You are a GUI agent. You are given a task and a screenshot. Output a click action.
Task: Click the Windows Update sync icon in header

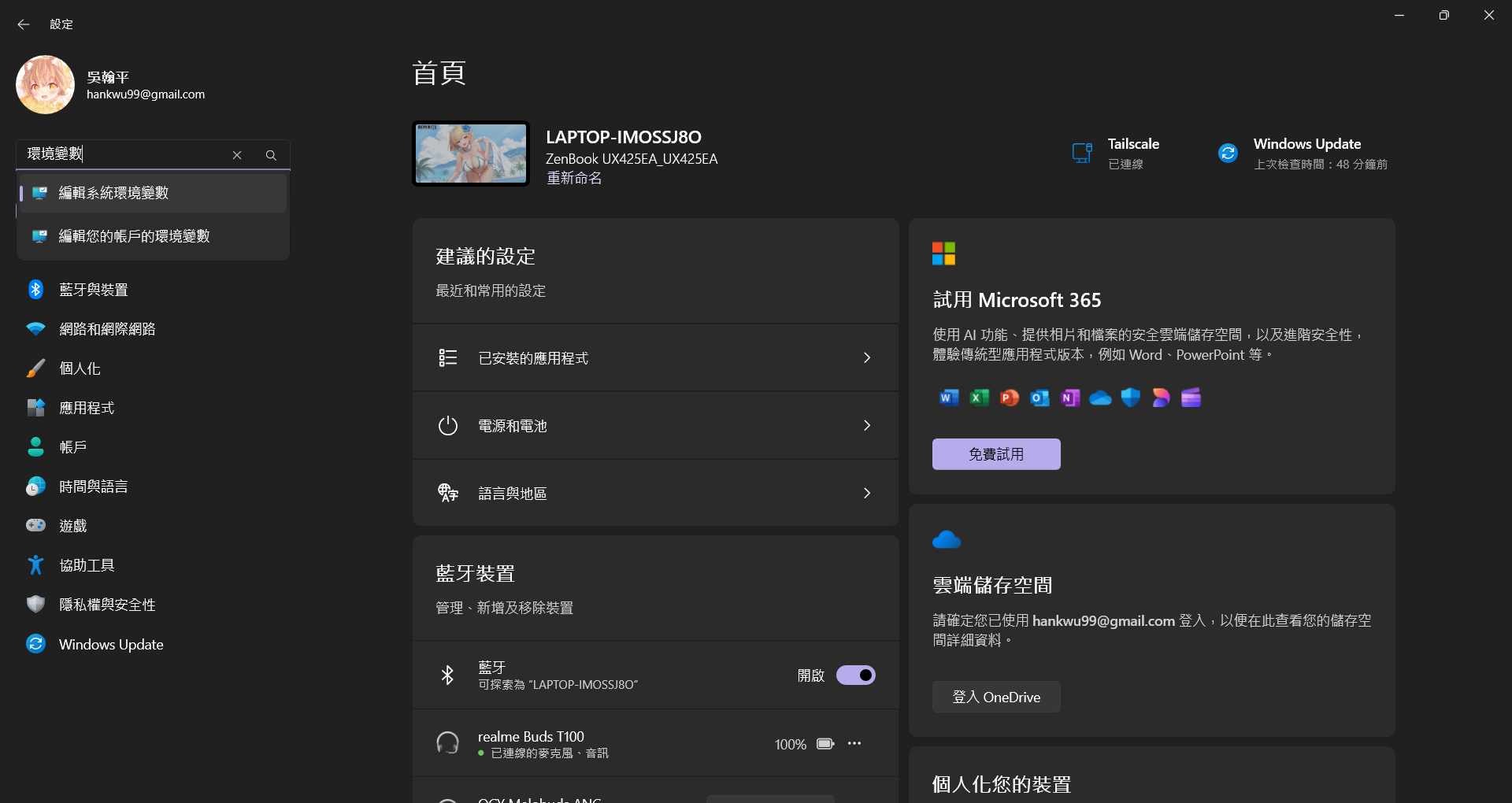[x=1228, y=153]
